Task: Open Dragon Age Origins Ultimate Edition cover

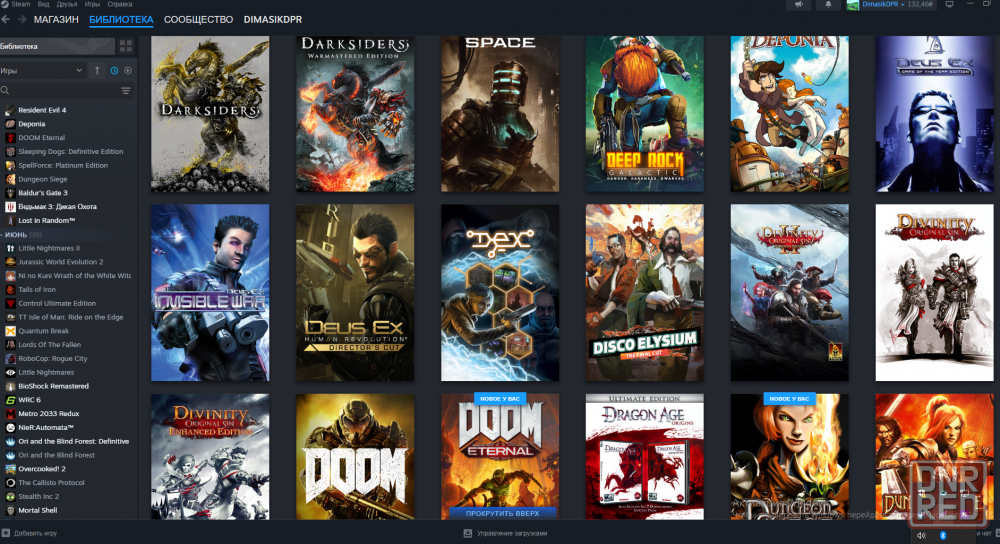Action: (645, 456)
